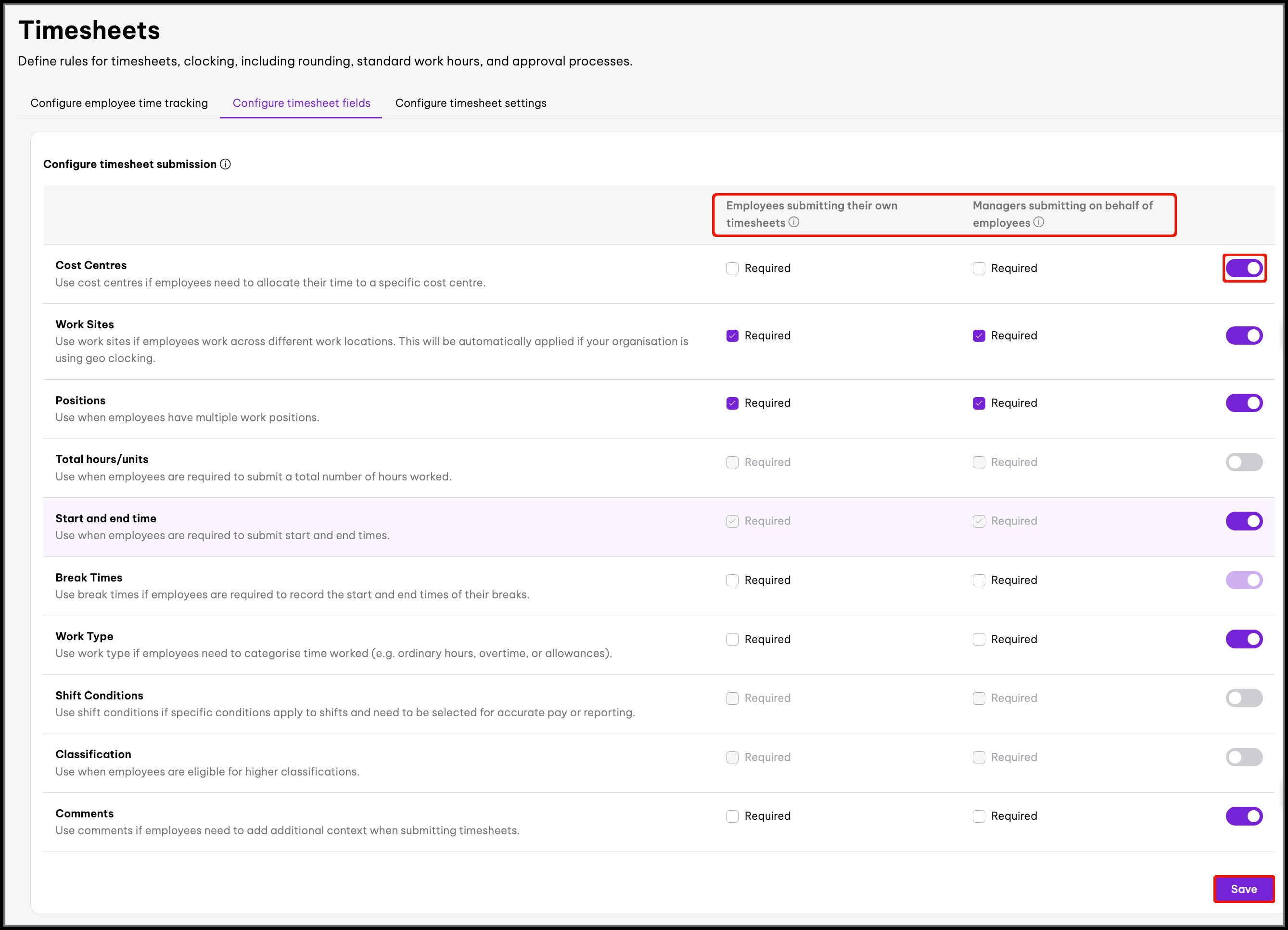The width and height of the screenshot is (1288, 930).
Task: Uncheck Work Sites Required for employees
Action: pyautogui.click(x=733, y=336)
